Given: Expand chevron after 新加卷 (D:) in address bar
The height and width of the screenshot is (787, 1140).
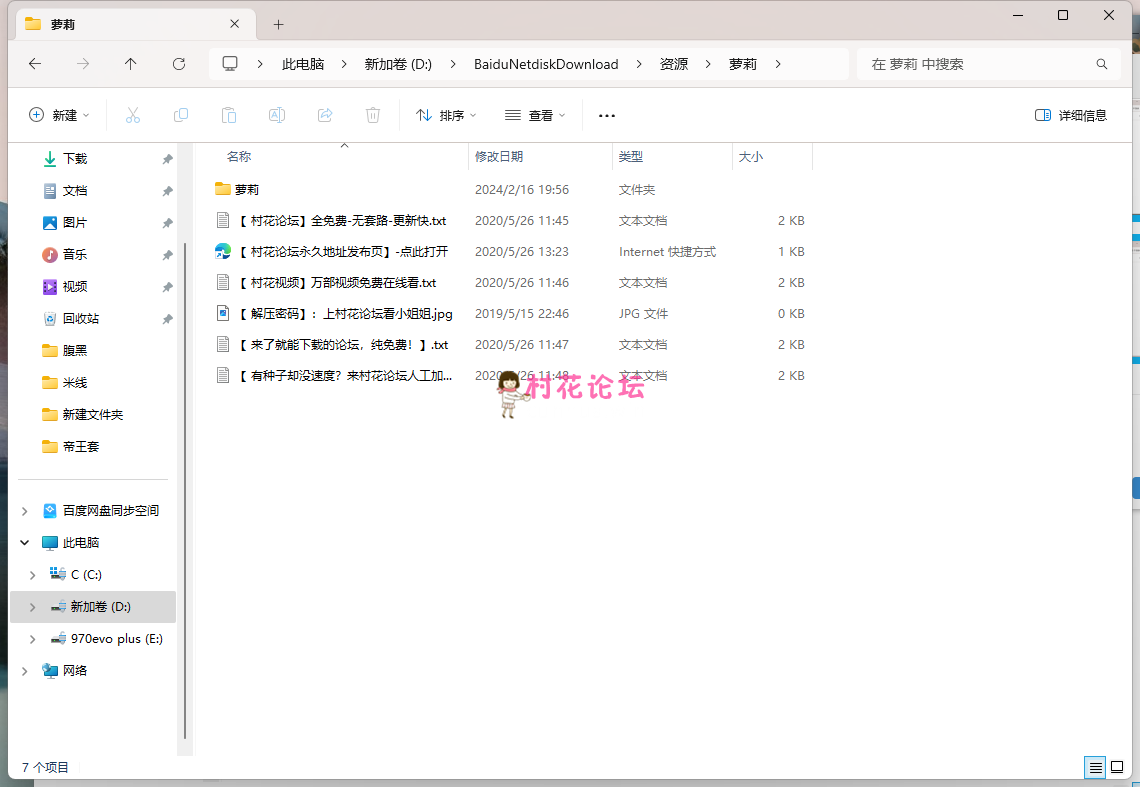Looking at the screenshot, I should [x=453, y=64].
